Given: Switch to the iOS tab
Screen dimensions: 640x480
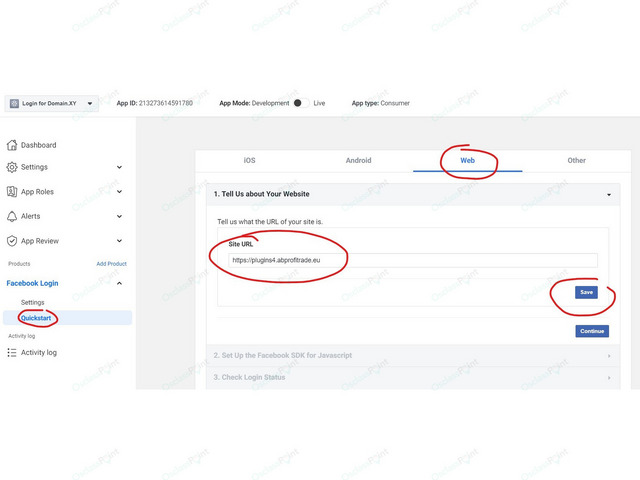Looking at the screenshot, I should tap(249, 160).
